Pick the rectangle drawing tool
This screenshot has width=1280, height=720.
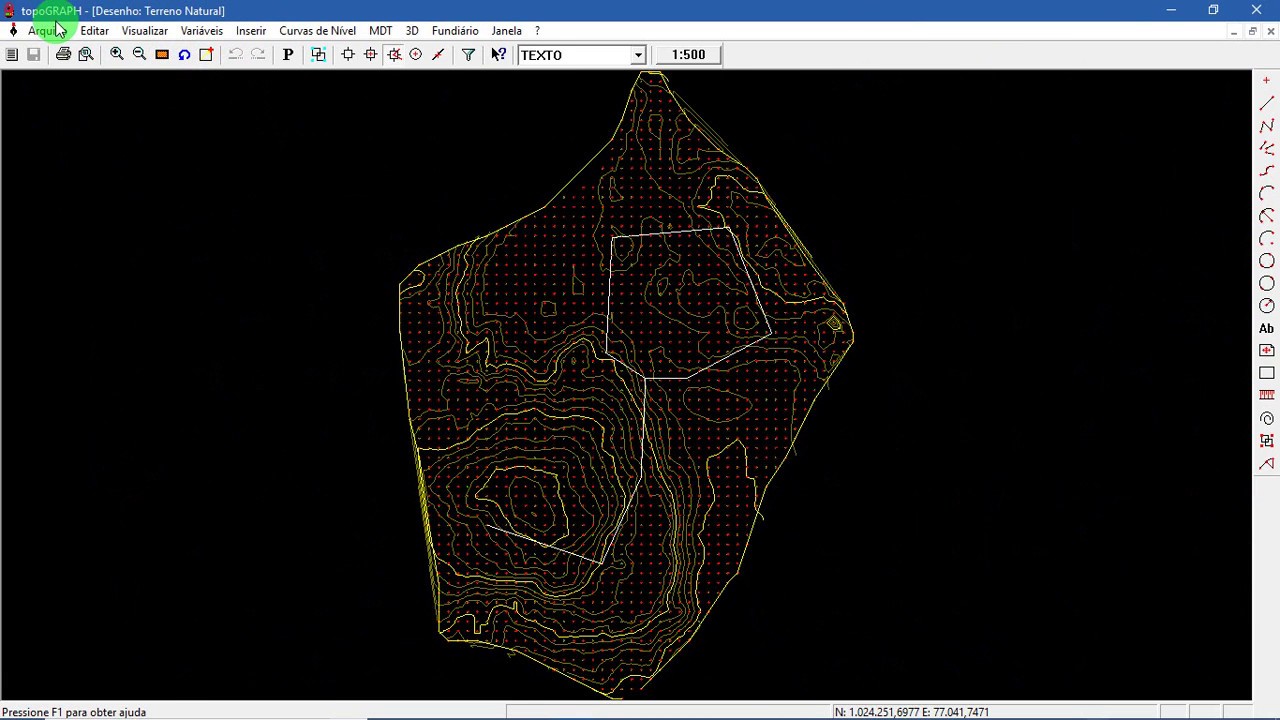coord(1266,373)
